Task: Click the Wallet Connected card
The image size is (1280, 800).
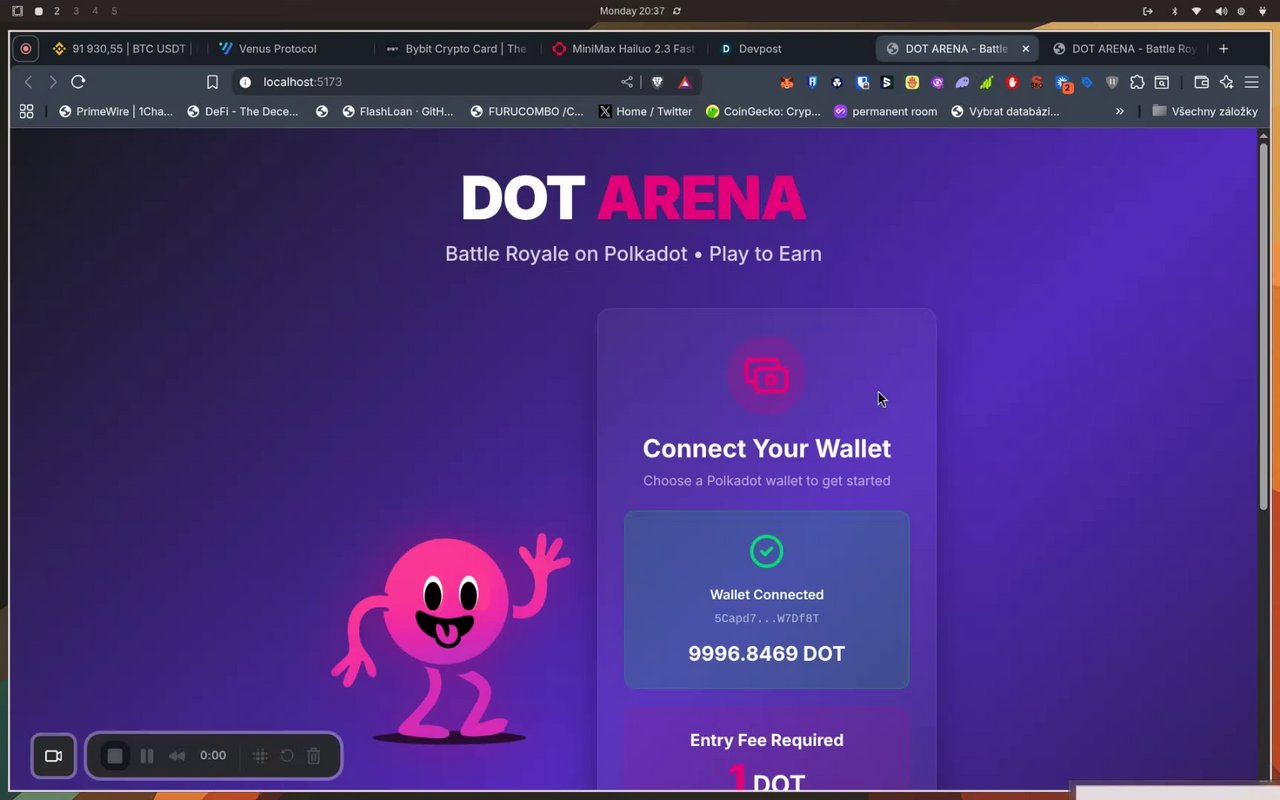Action: click(x=767, y=600)
